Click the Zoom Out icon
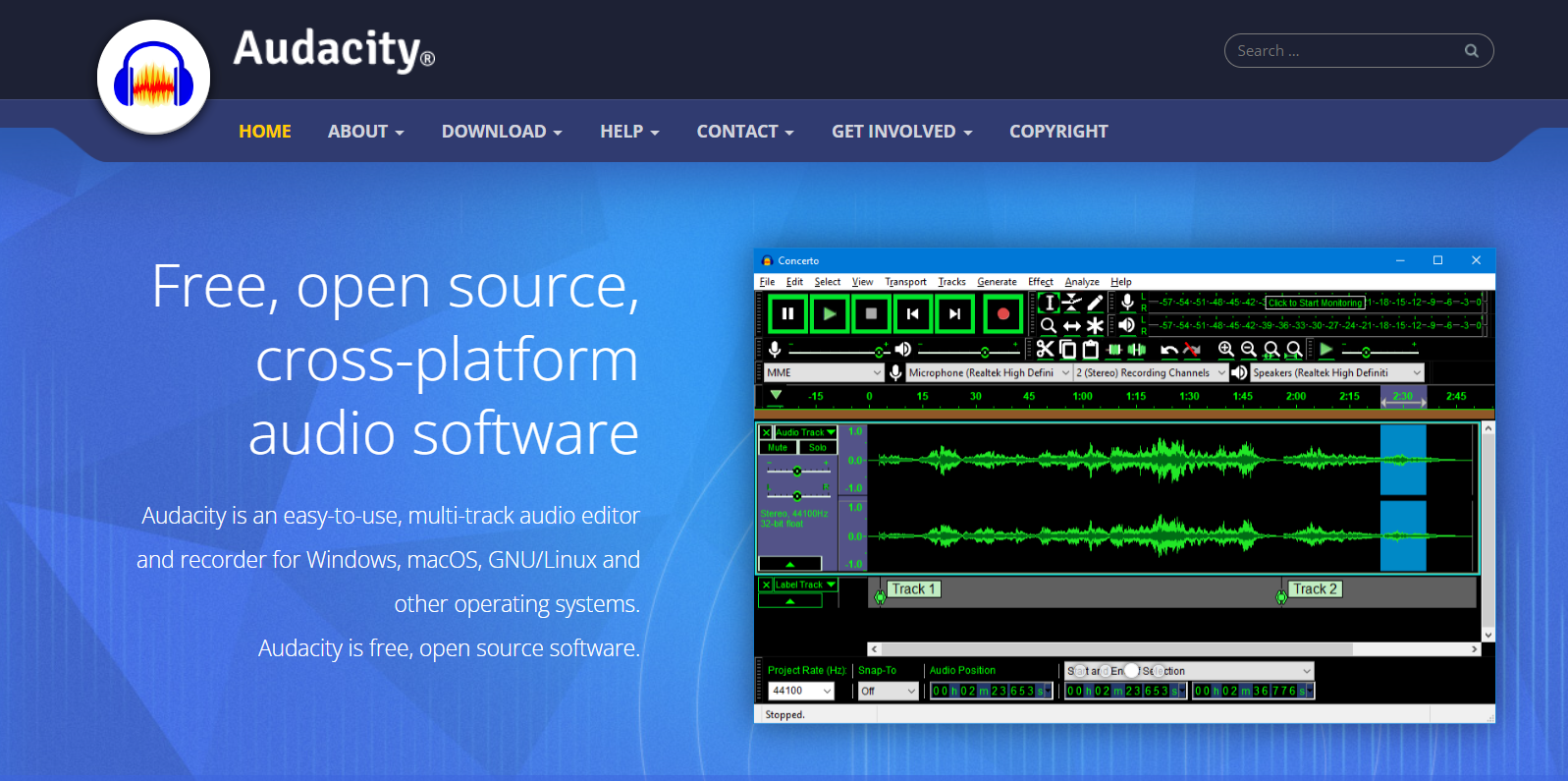 point(1248,349)
